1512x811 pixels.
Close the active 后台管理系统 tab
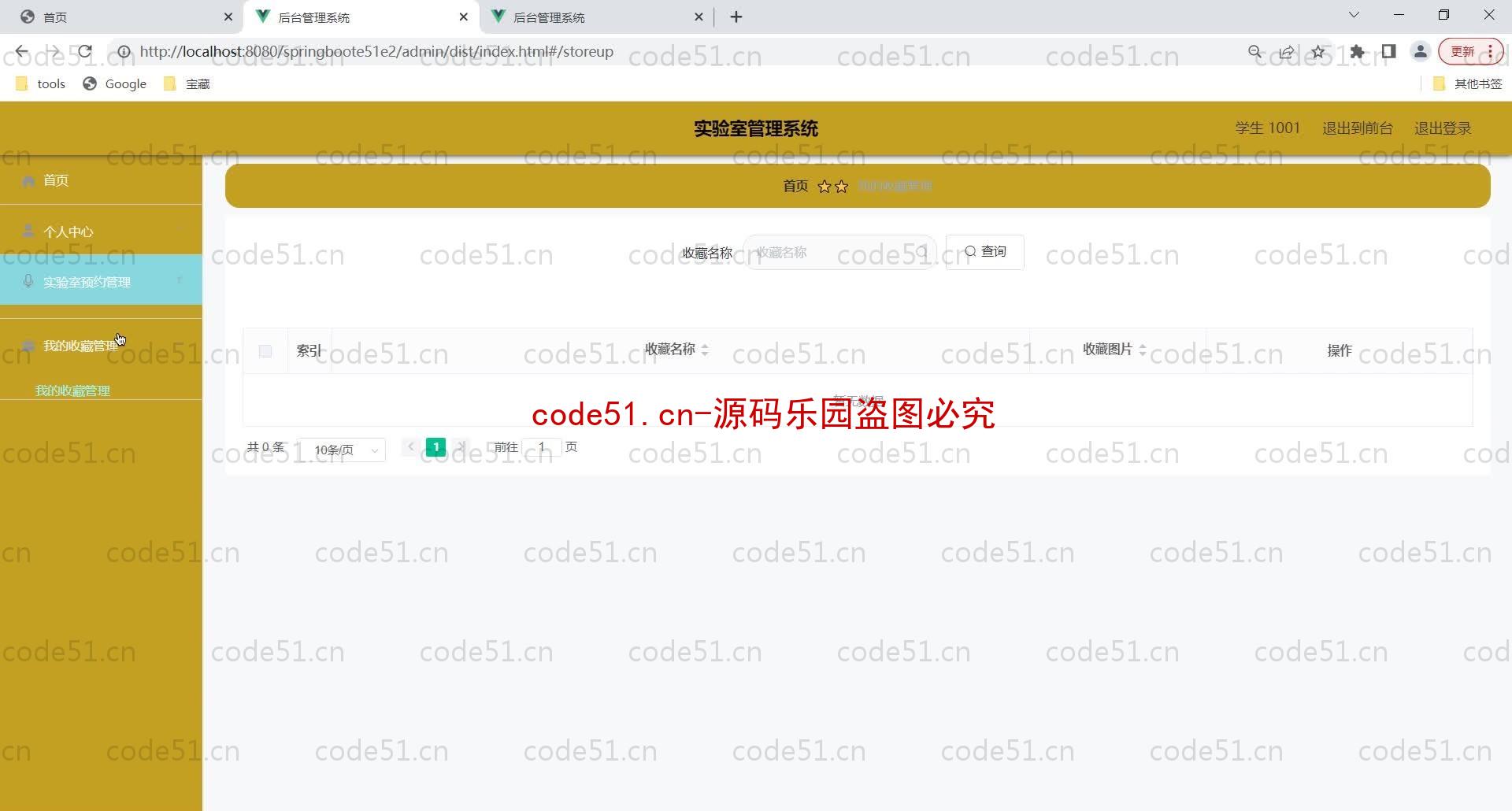463,17
